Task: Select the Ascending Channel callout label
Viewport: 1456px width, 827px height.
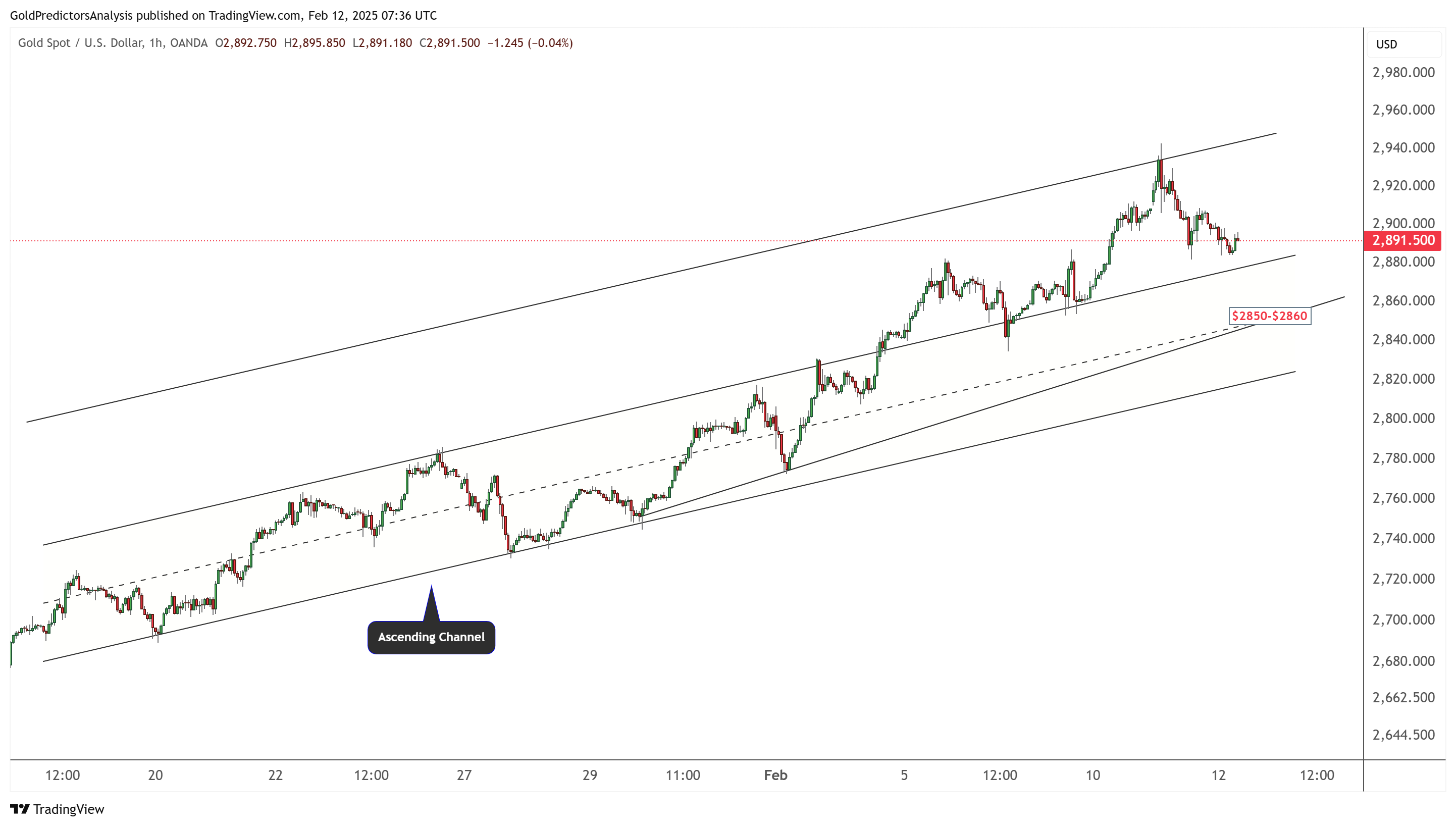Action: (x=431, y=637)
